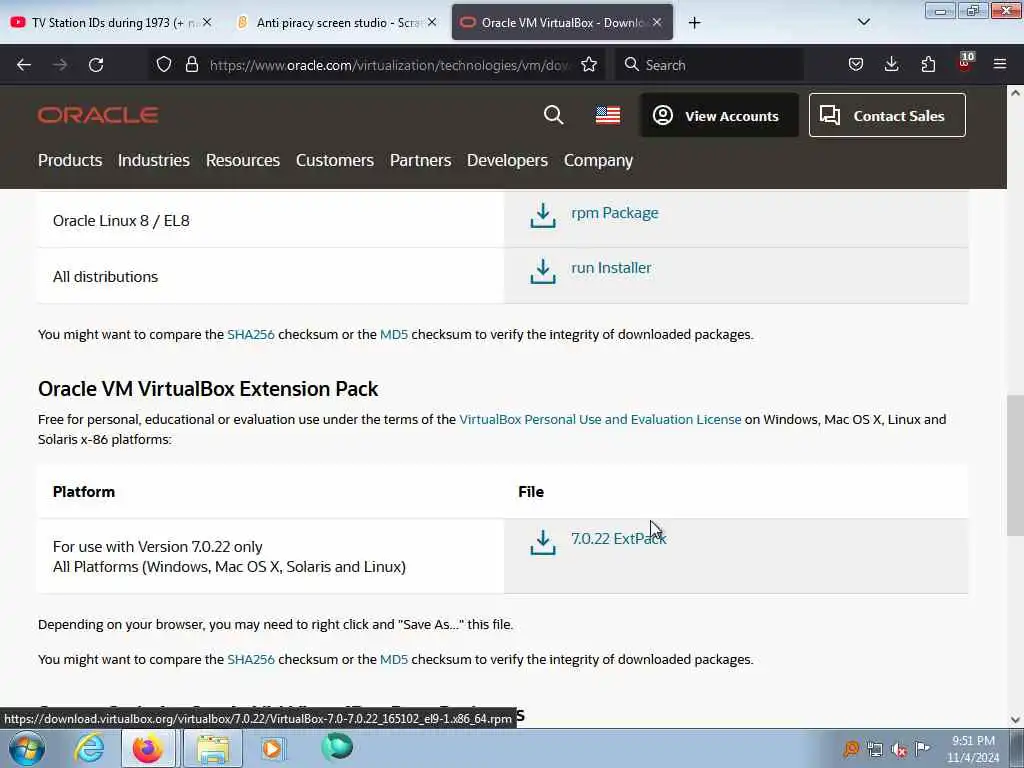View site security via the padlock icon
This screenshot has width=1024, height=768.
pyautogui.click(x=191, y=64)
